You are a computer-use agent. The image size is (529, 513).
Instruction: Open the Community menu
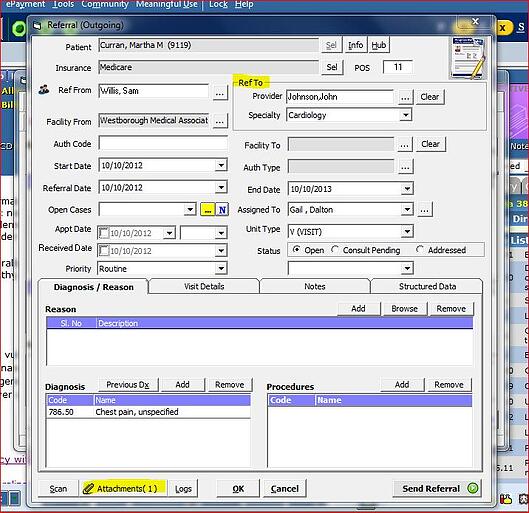pos(105,4)
